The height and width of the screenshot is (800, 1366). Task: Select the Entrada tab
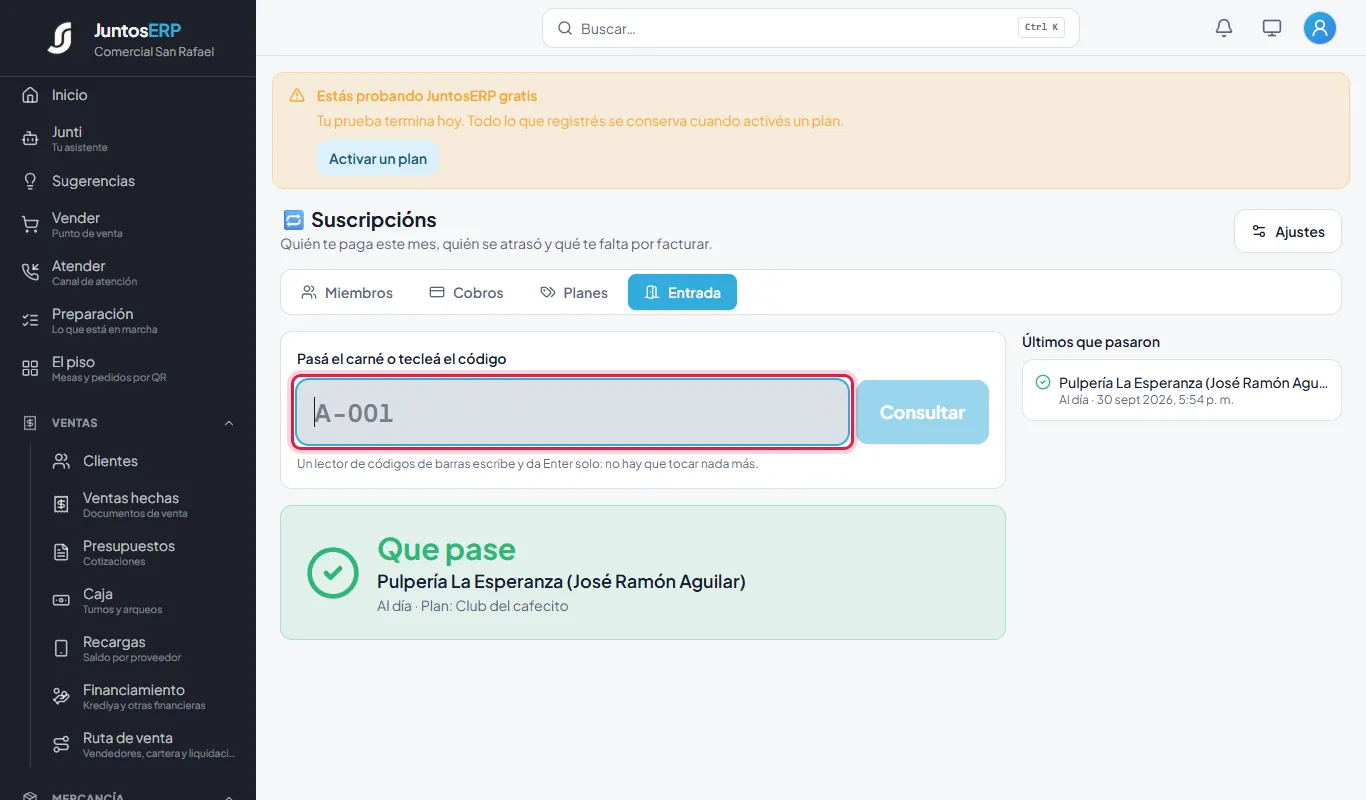682,293
